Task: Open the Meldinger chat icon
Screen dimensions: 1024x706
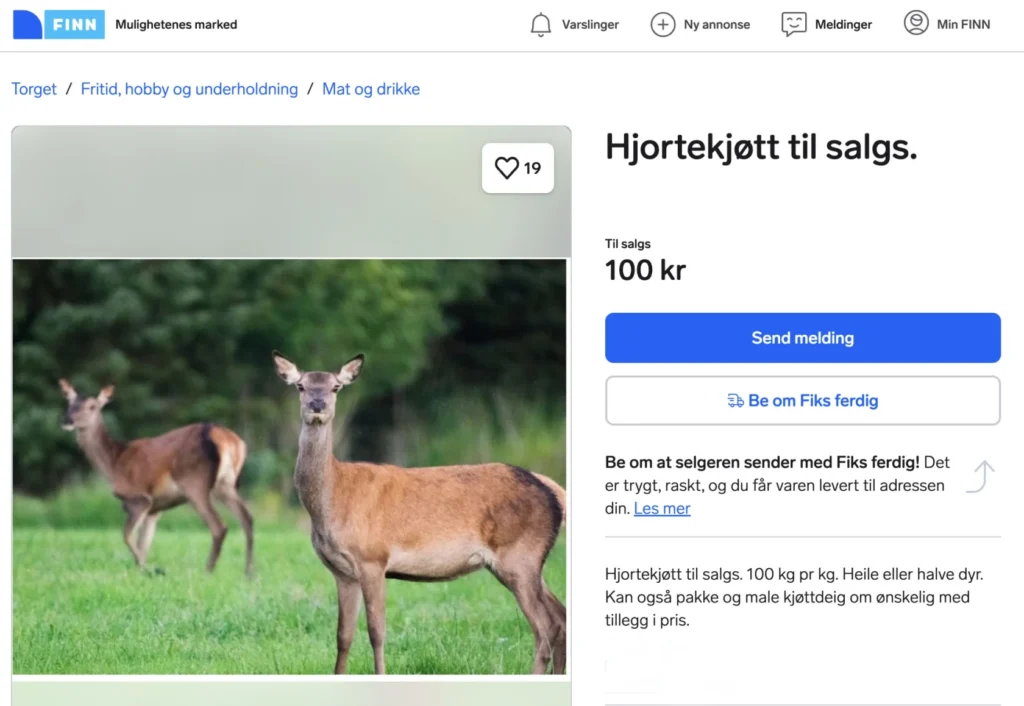Action: (794, 25)
